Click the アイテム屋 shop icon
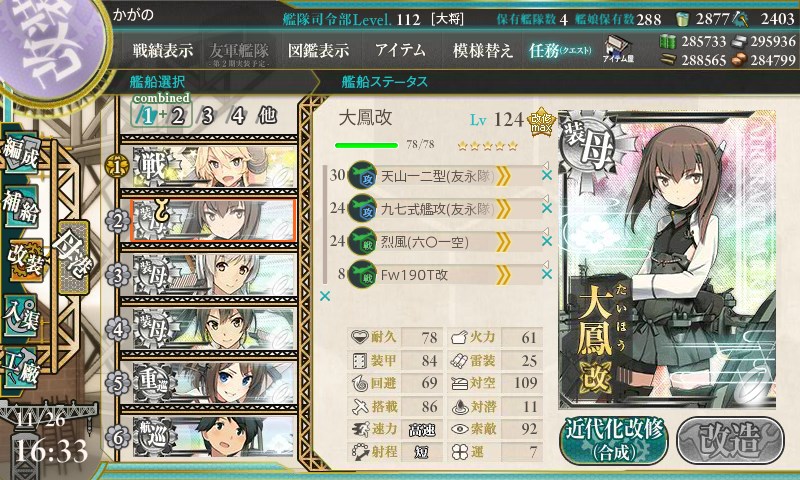The image size is (800, 480). click(618, 49)
